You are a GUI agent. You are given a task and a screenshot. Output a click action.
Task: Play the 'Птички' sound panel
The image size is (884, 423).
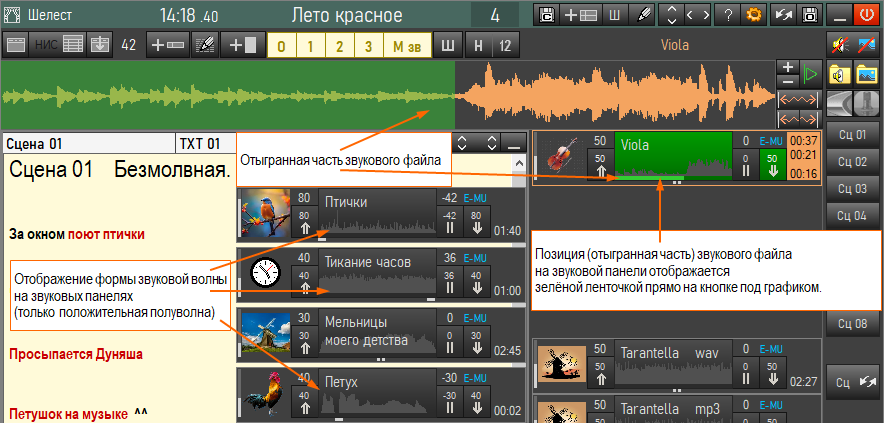[377, 213]
